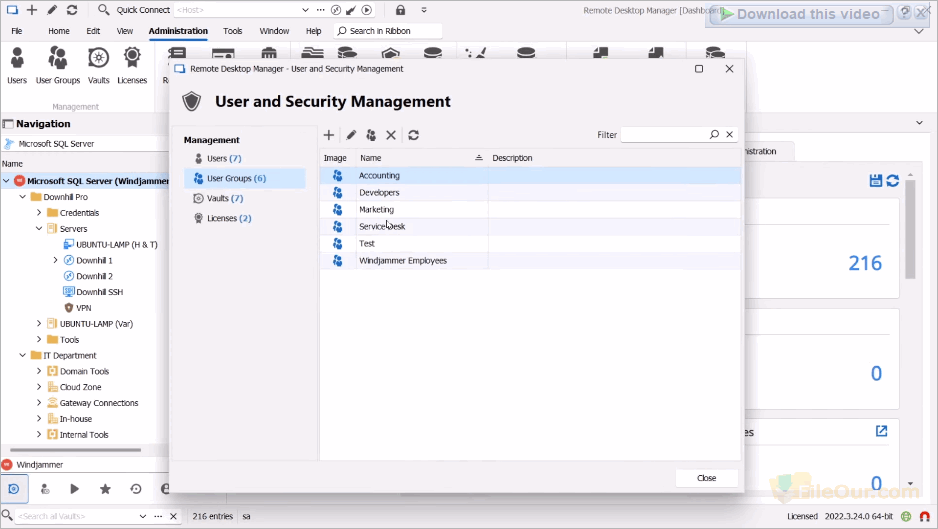Select the Test group row
Viewport: 938px width, 529px height.
pos(531,244)
